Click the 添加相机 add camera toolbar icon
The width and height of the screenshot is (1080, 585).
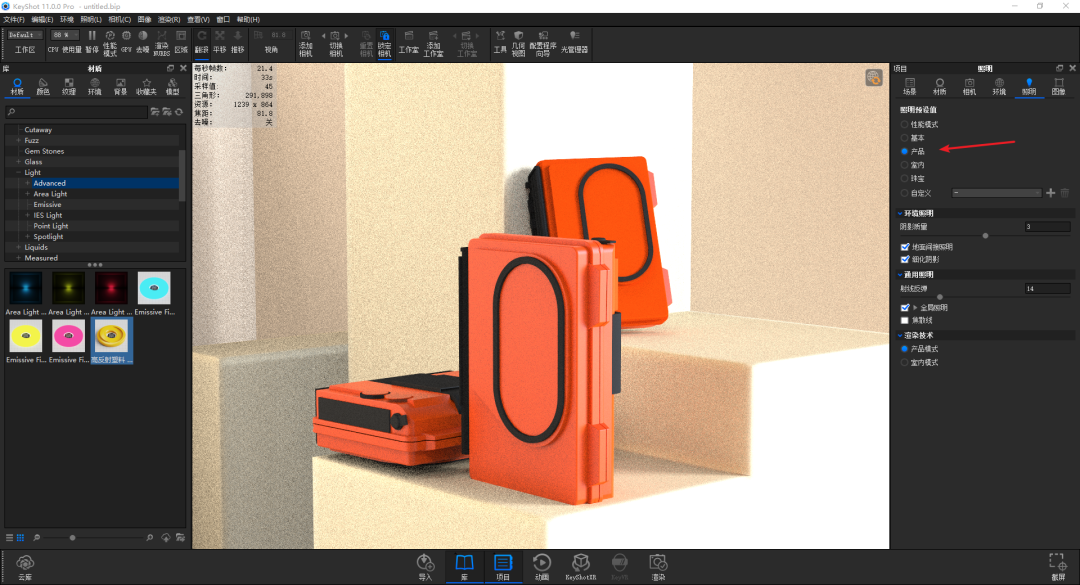coord(305,40)
